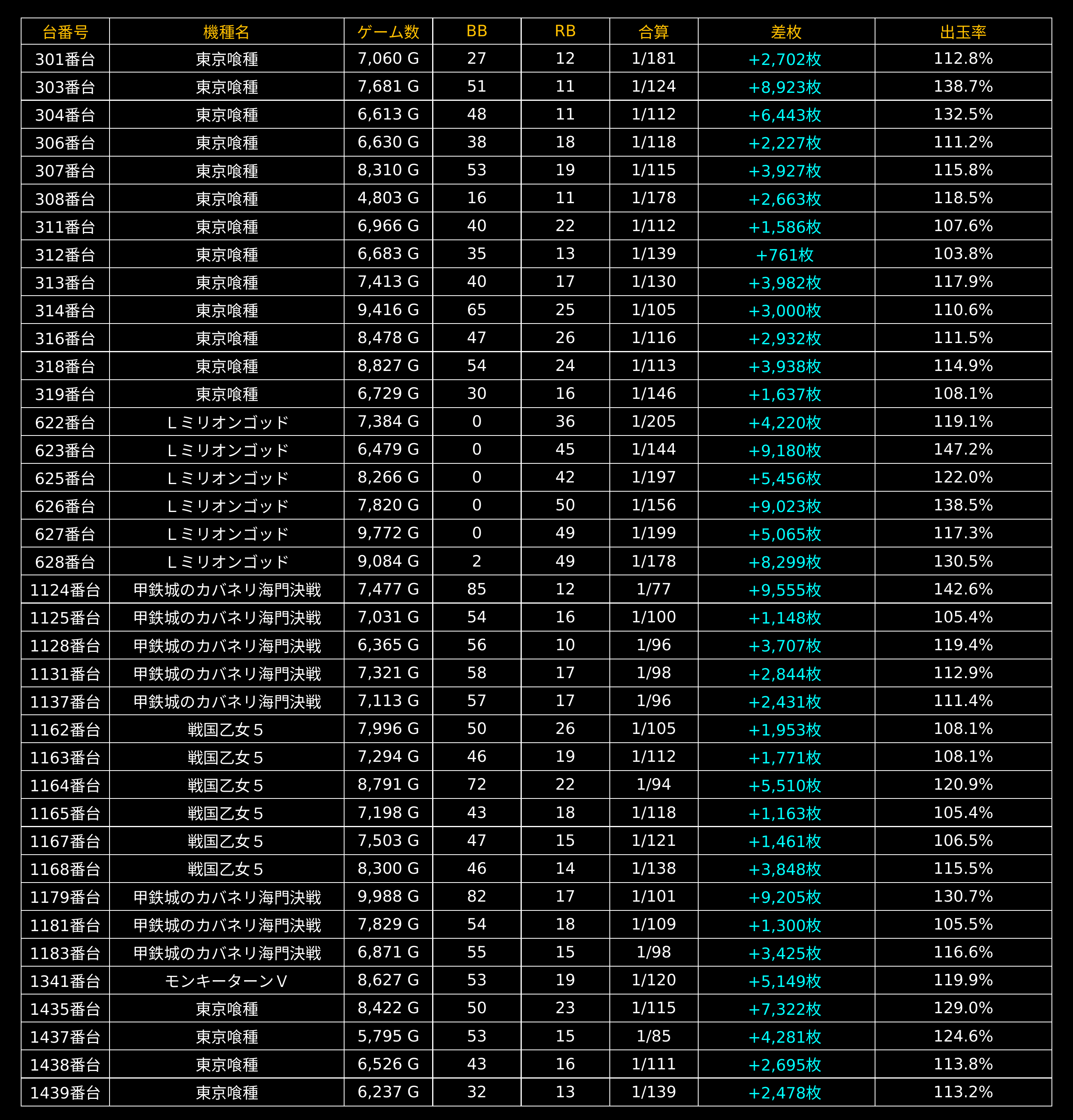The width and height of the screenshot is (1073, 1120).
Task: Select machine number 1341番台
Action: [65, 981]
